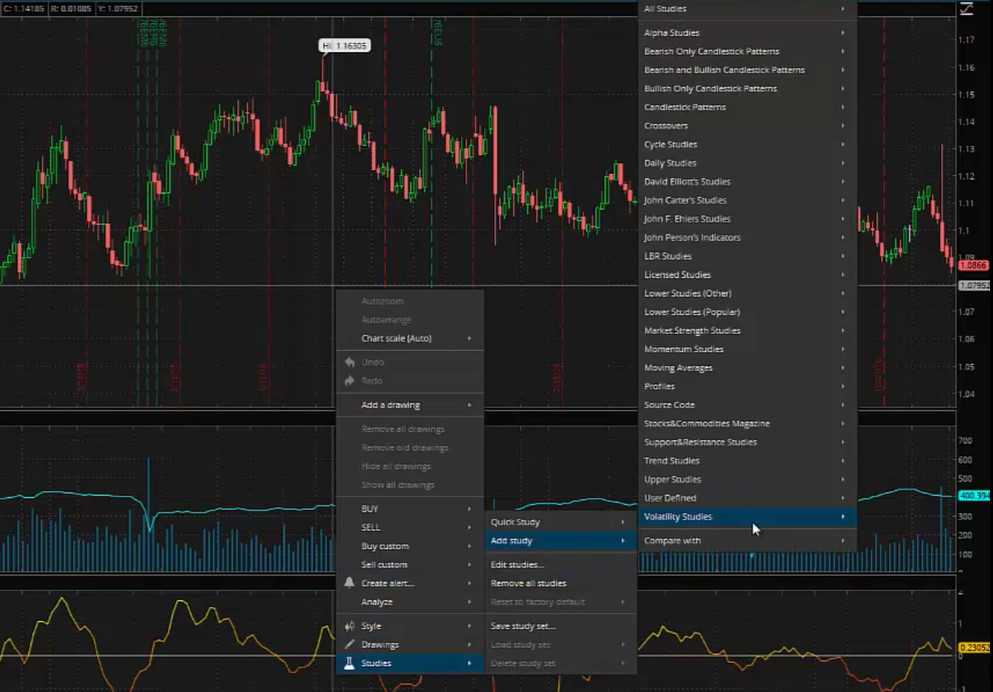Click Remove all studies
This screenshot has height=692, width=993.
coord(528,583)
